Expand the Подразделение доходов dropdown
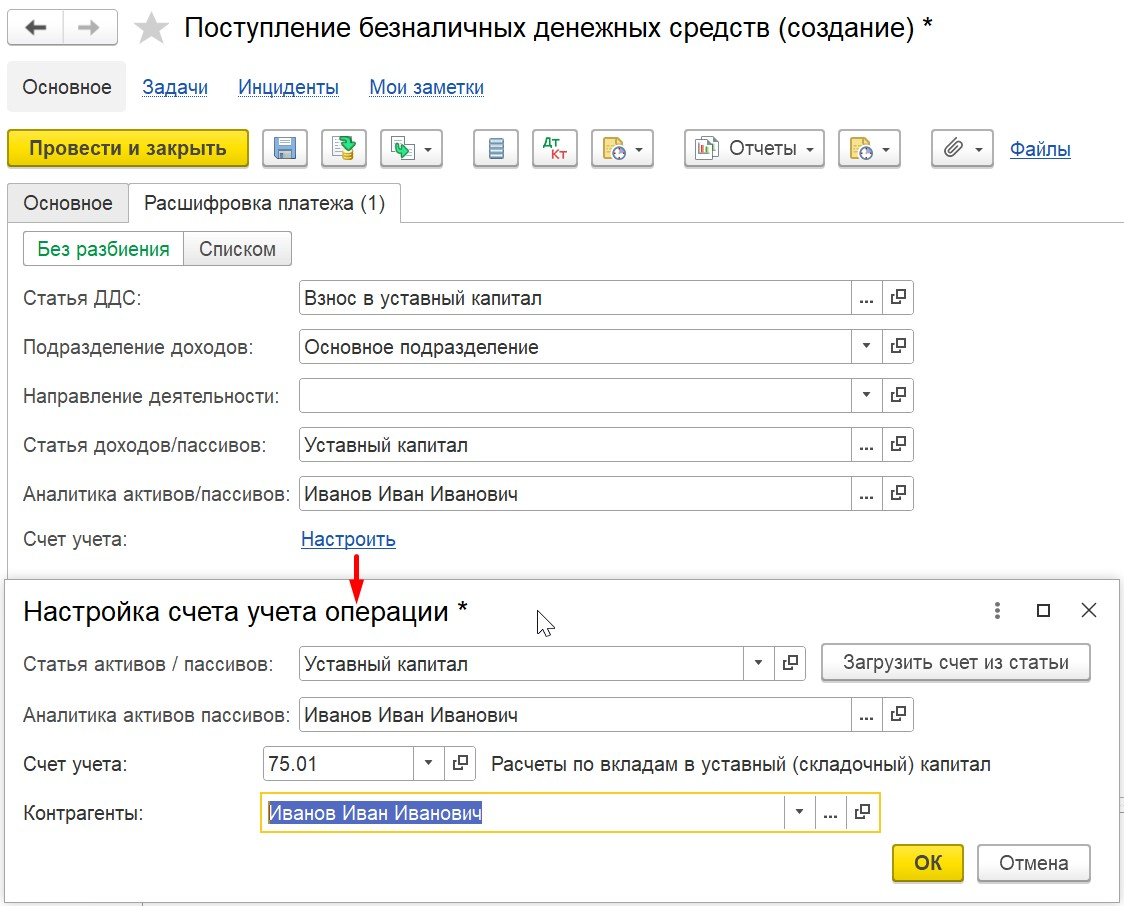The height and width of the screenshot is (906, 1124). point(867,346)
